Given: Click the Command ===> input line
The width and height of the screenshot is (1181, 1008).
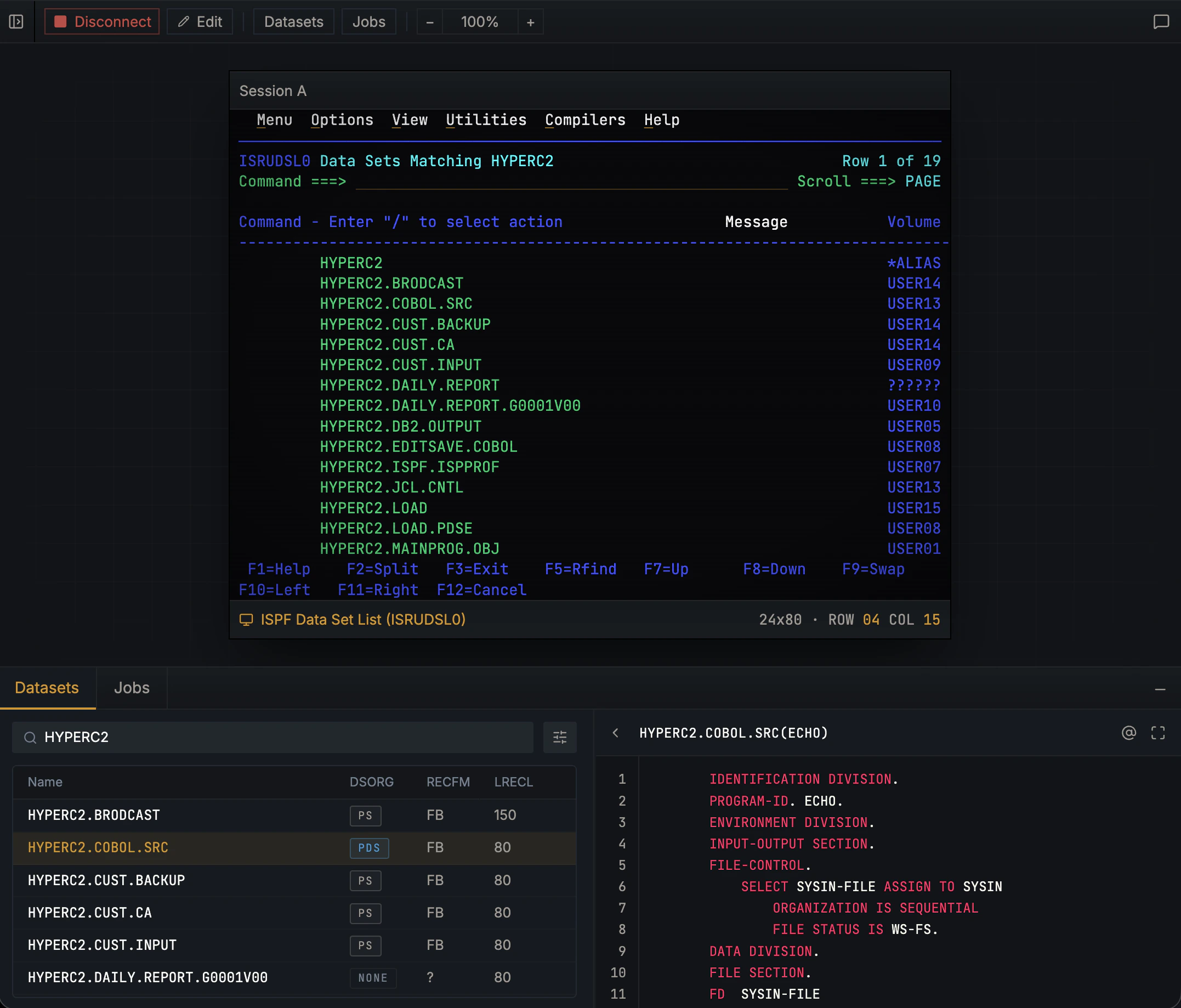Looking at the screenshot, I should 571,182.
